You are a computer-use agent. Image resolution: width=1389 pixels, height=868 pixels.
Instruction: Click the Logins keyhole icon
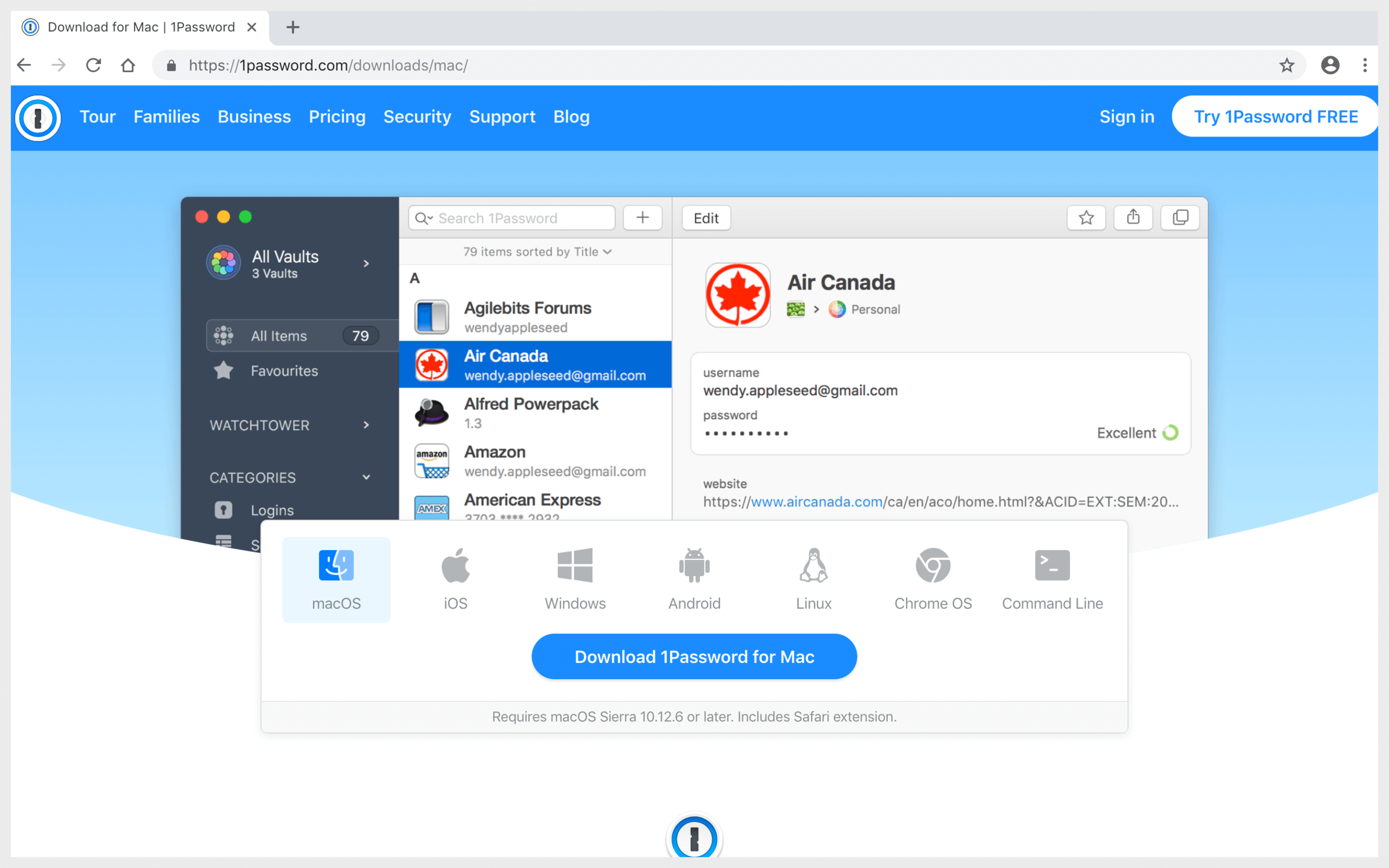pyautogui.click(x=223, y=510)
